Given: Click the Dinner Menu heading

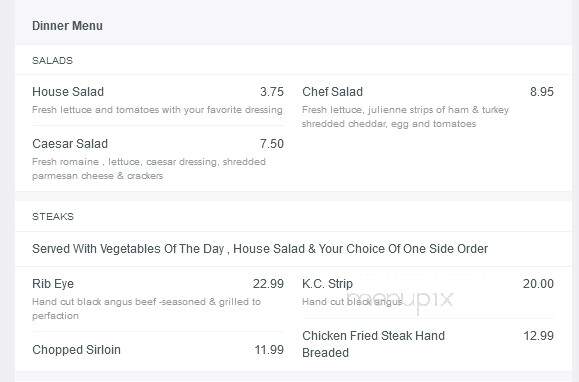Looking at the screenshot, I should point(67,26).
